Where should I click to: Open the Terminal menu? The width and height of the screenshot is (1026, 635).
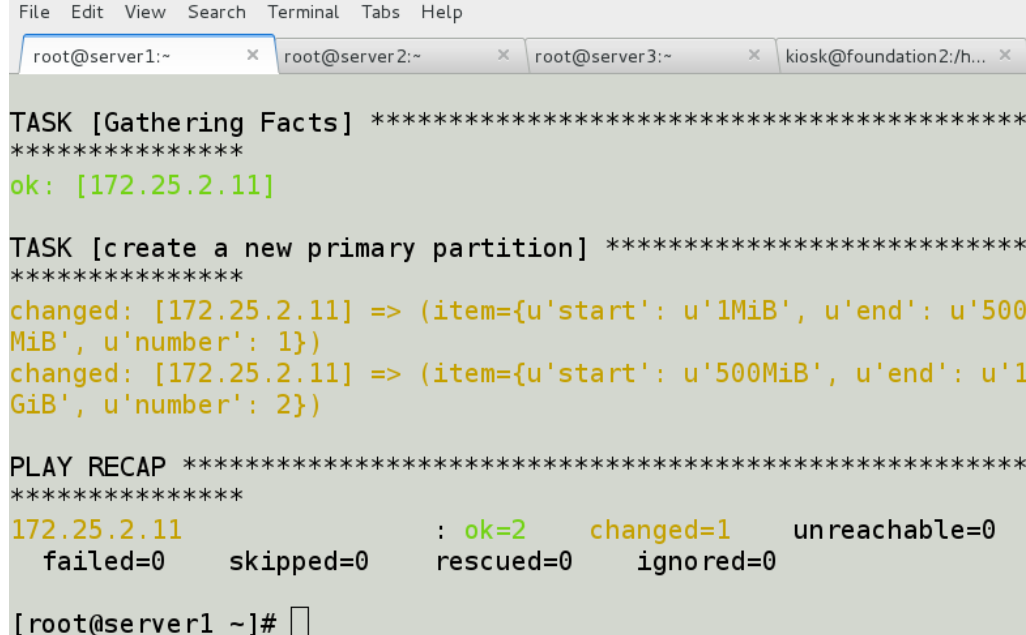[303, 12]
